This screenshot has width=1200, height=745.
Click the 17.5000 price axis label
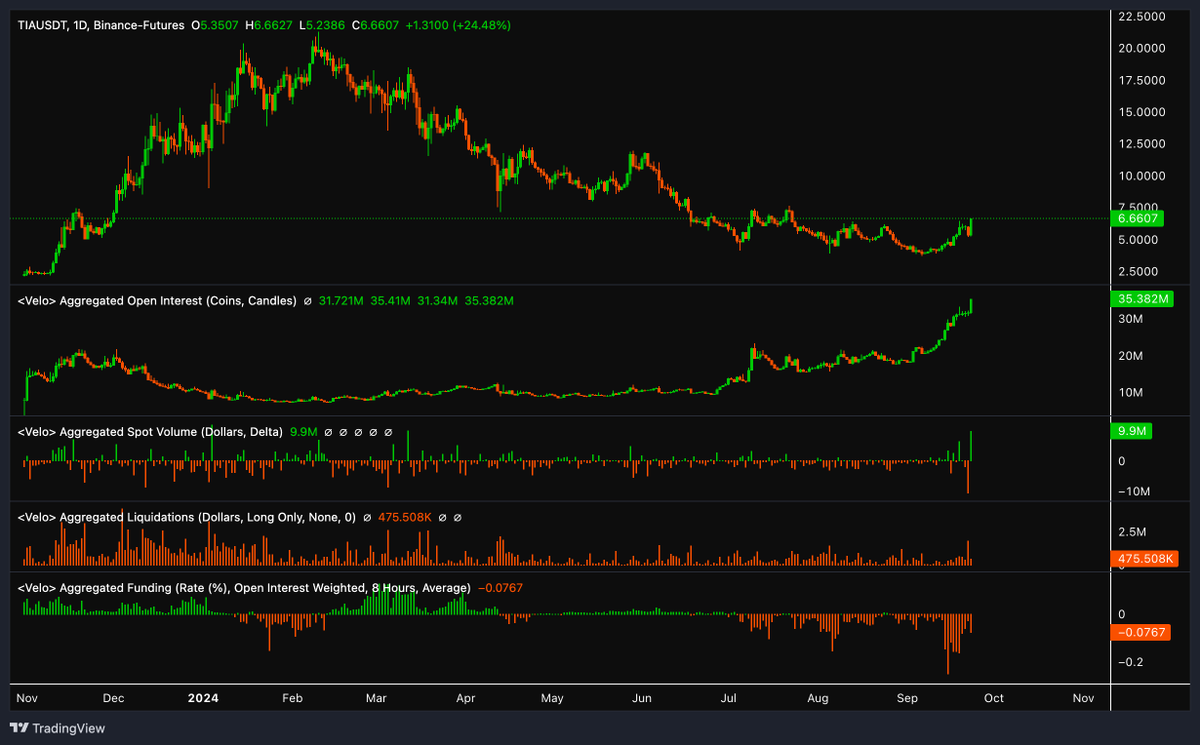(x=1143, y=80)
